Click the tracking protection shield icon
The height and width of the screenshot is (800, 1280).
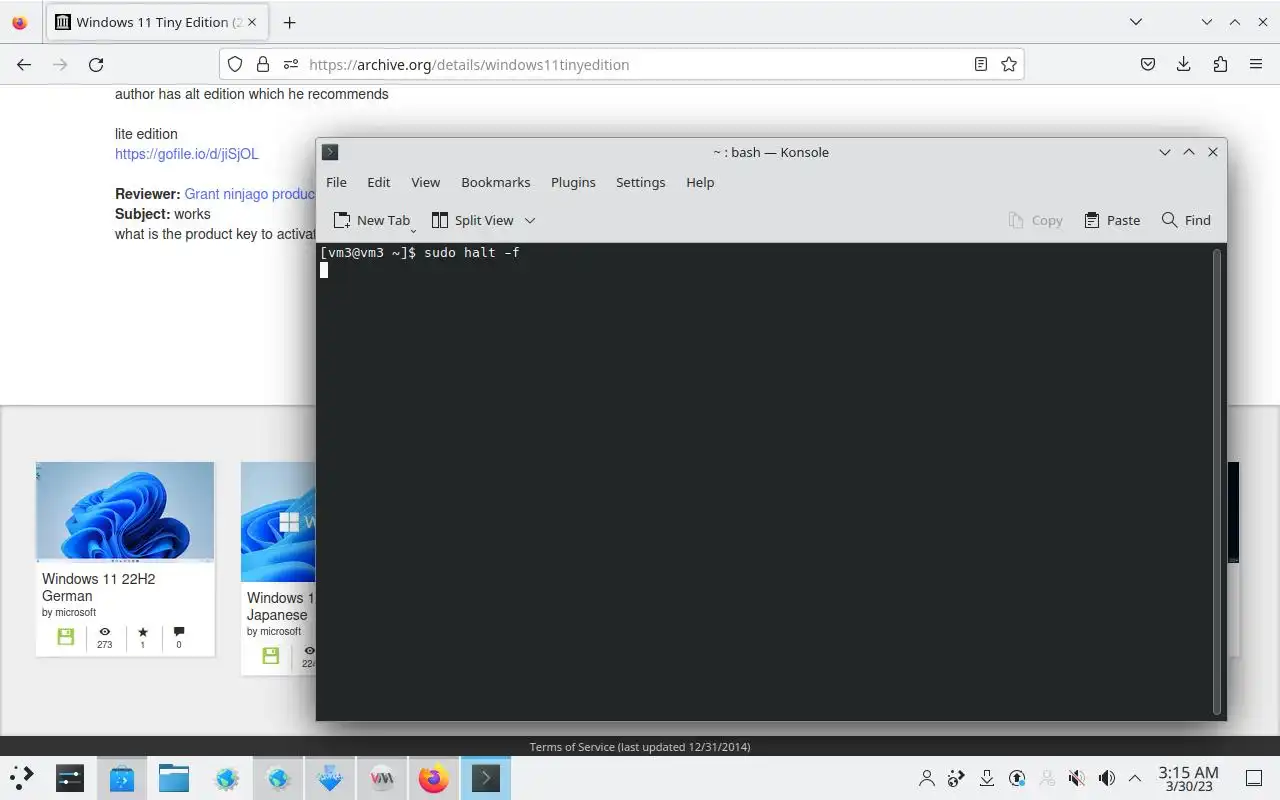tap(235, 64)
